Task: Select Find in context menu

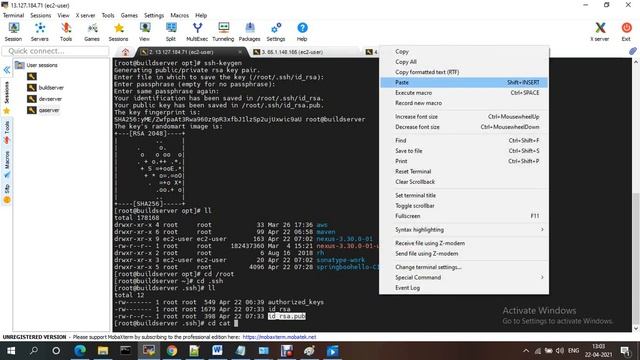Action: (464, 140)
